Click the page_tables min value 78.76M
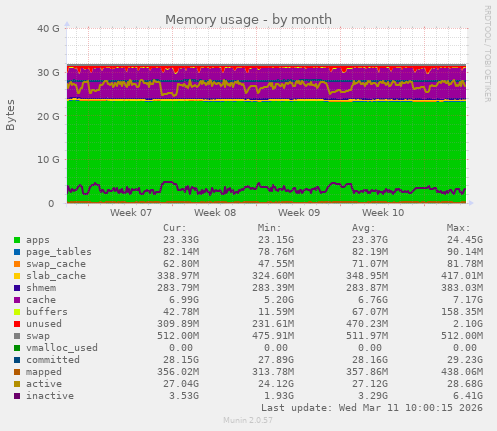 tap(276, 252)
